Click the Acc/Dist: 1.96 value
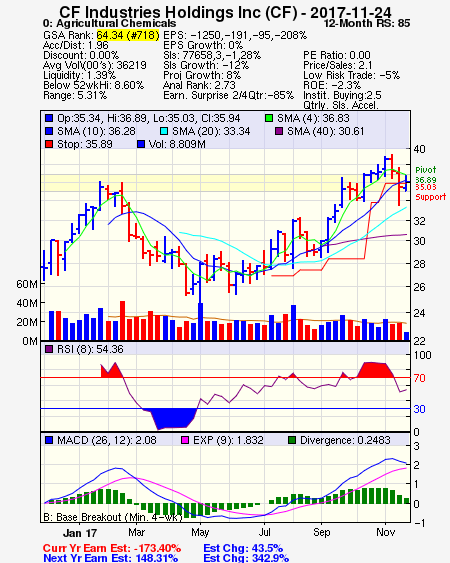 76,45
